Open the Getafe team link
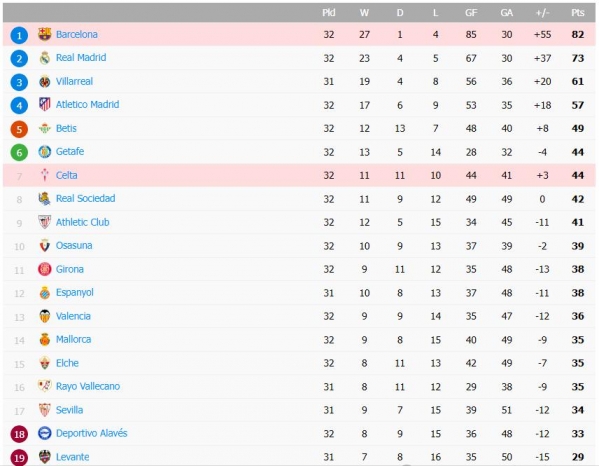 [x=70, y=152]
